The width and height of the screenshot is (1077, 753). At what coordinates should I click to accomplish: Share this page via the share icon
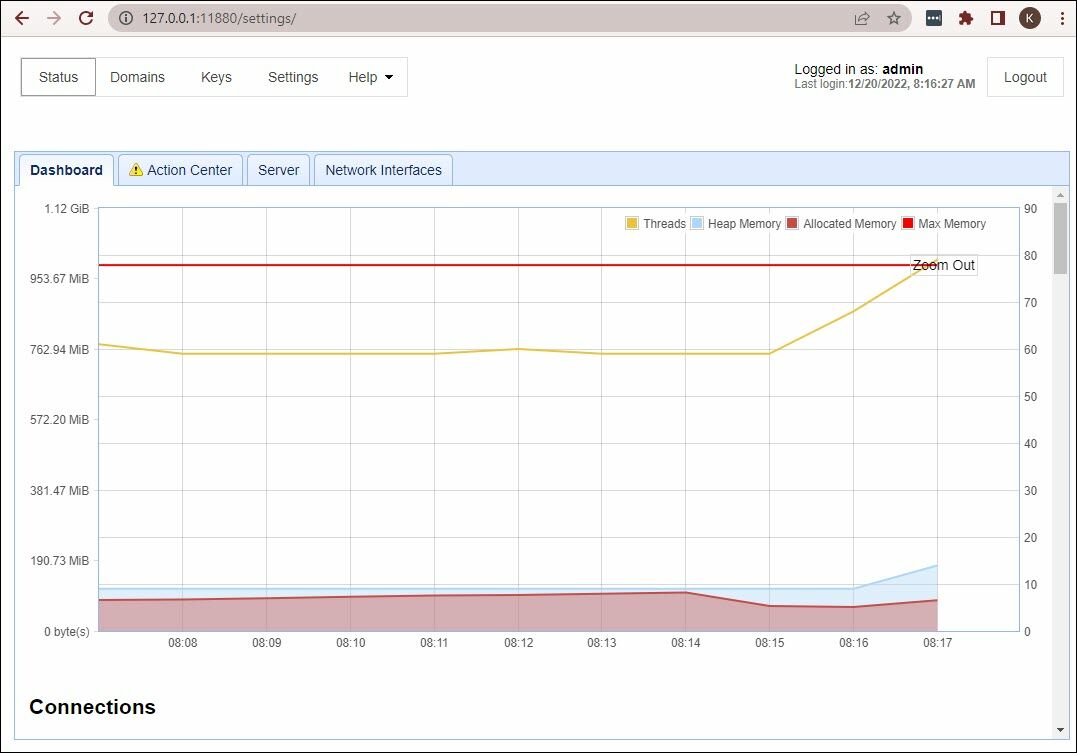tap(861, 18)
